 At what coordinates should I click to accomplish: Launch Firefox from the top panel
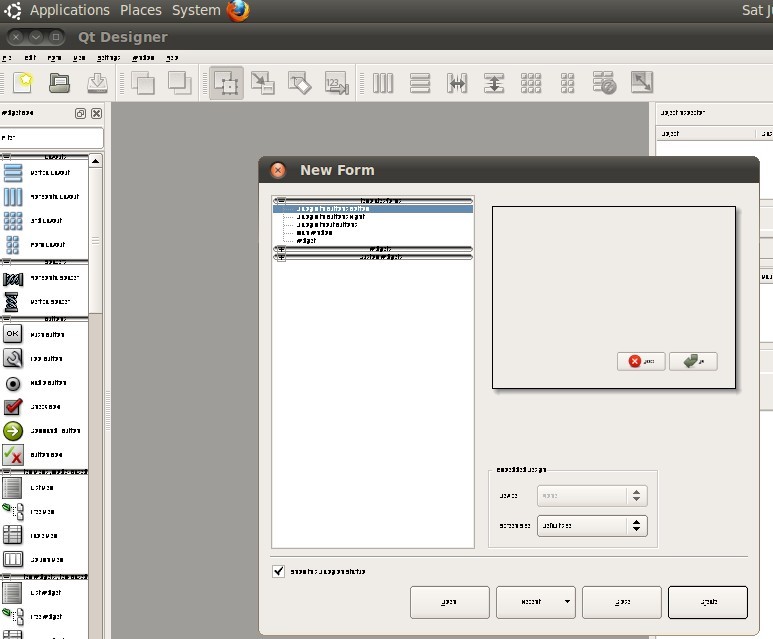coord(238,10)
